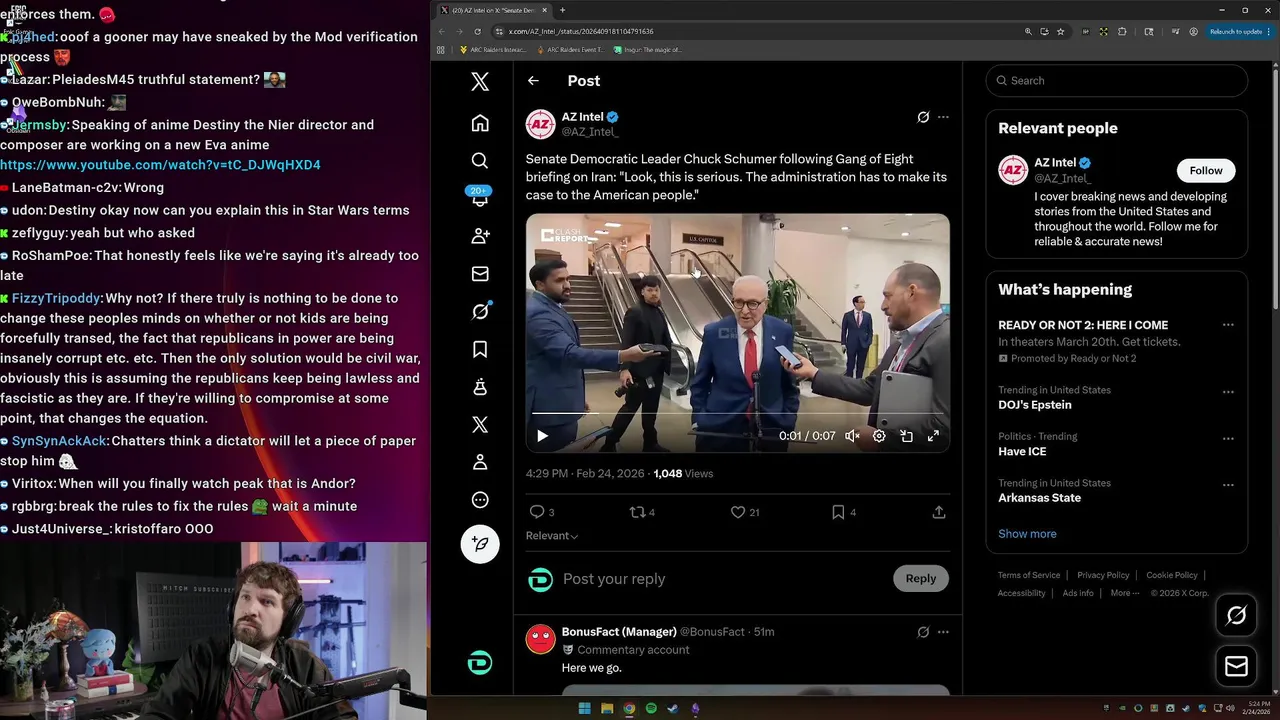Open floating Grok button at bottom right
This screenshot has height=720, width=1280.
coord(1236,616)
